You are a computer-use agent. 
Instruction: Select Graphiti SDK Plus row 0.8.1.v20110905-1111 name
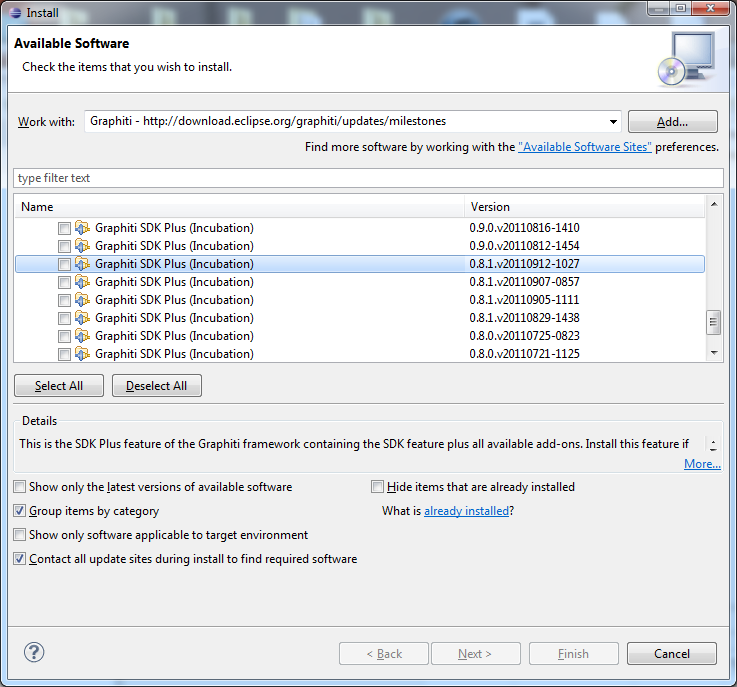[174, 300]
